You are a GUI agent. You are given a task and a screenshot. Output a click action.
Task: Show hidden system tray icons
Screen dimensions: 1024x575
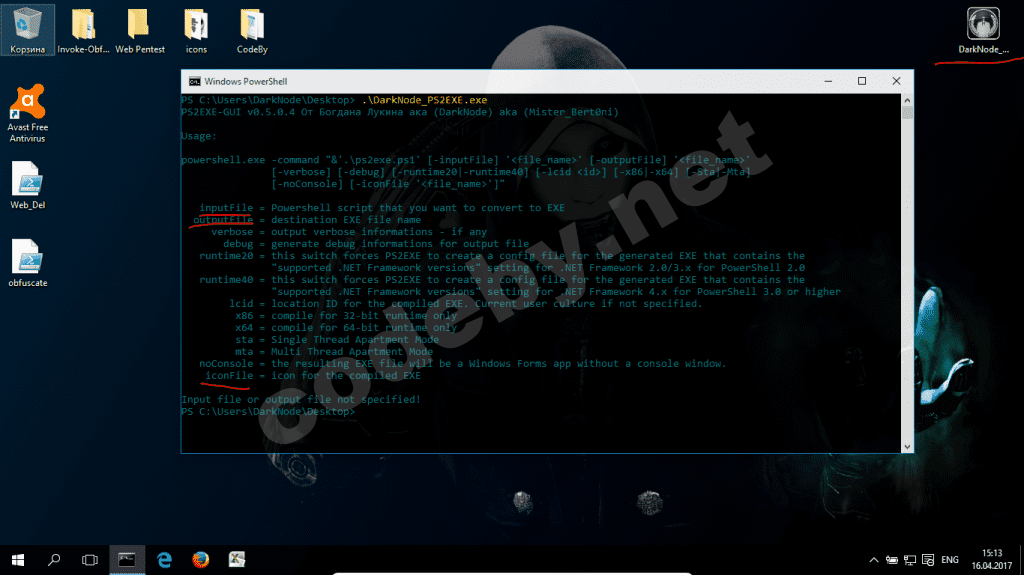click(874, 560)
